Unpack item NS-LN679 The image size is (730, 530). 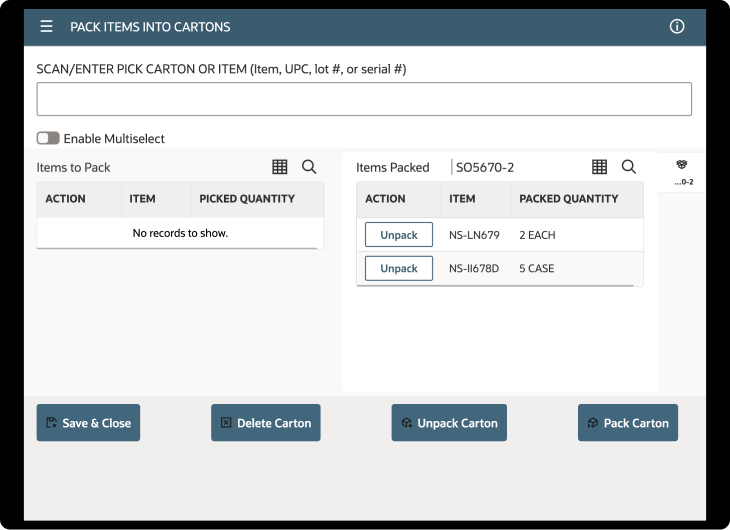pos(399,235)
